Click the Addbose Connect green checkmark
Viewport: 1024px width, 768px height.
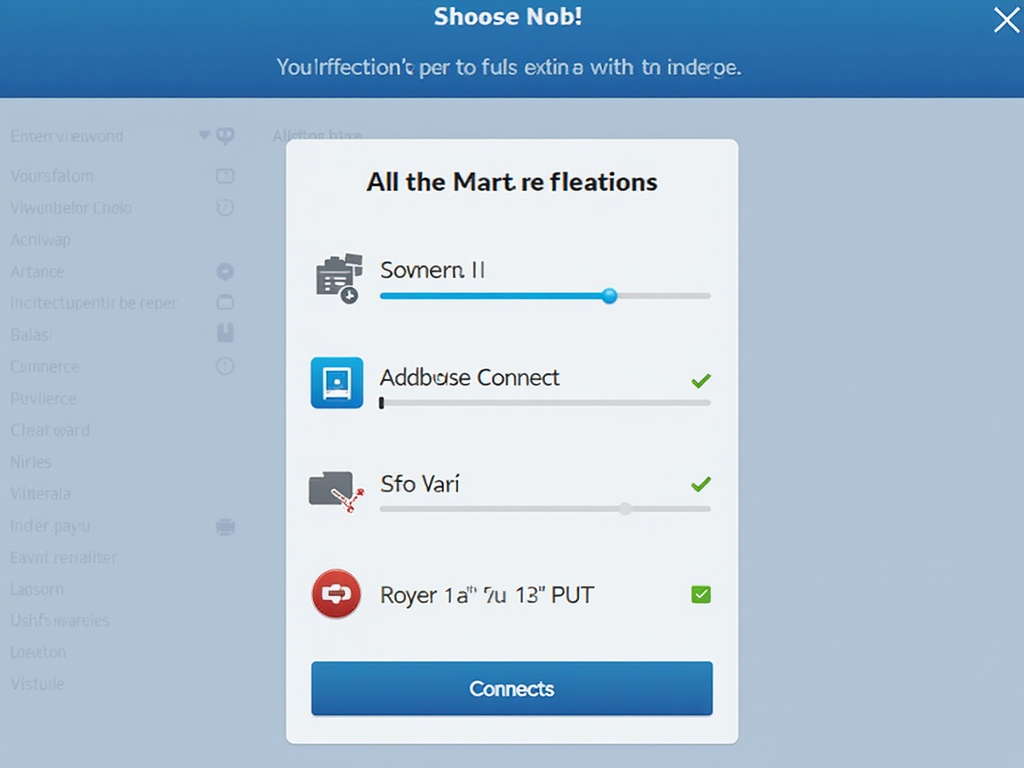point(701,380)
